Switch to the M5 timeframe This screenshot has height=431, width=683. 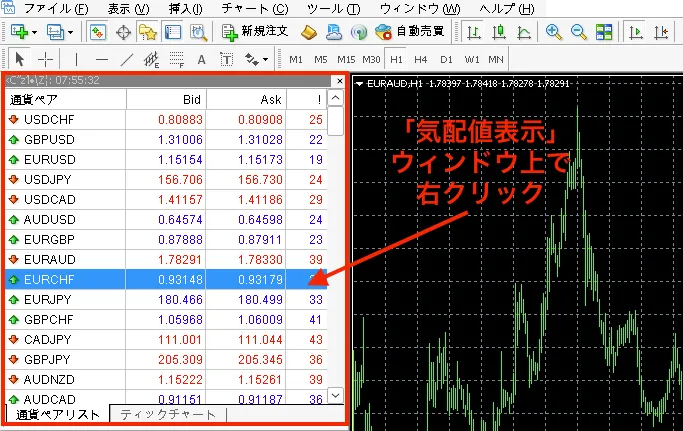pos(321,59)
